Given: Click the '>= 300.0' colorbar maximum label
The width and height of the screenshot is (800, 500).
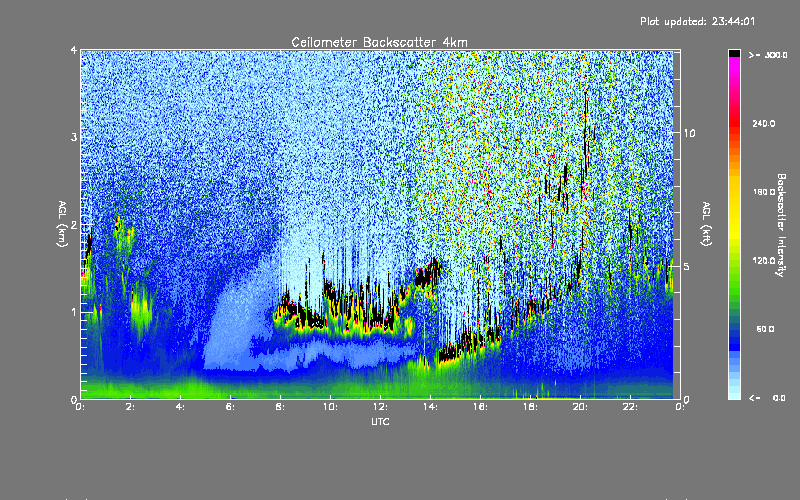Looking at the screenshot, I should point(768,55).
